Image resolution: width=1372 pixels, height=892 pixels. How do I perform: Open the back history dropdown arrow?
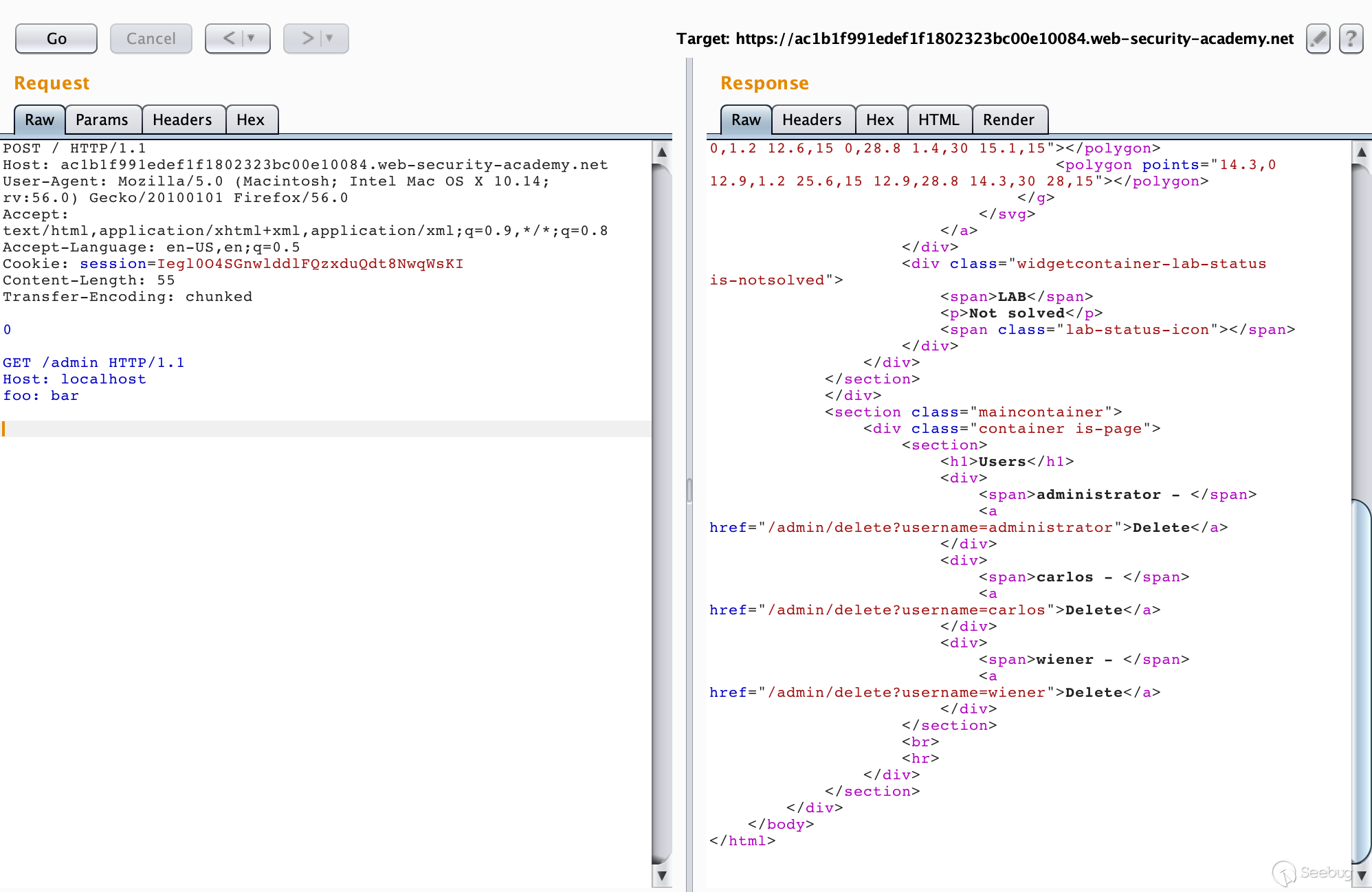pos(252,38)
